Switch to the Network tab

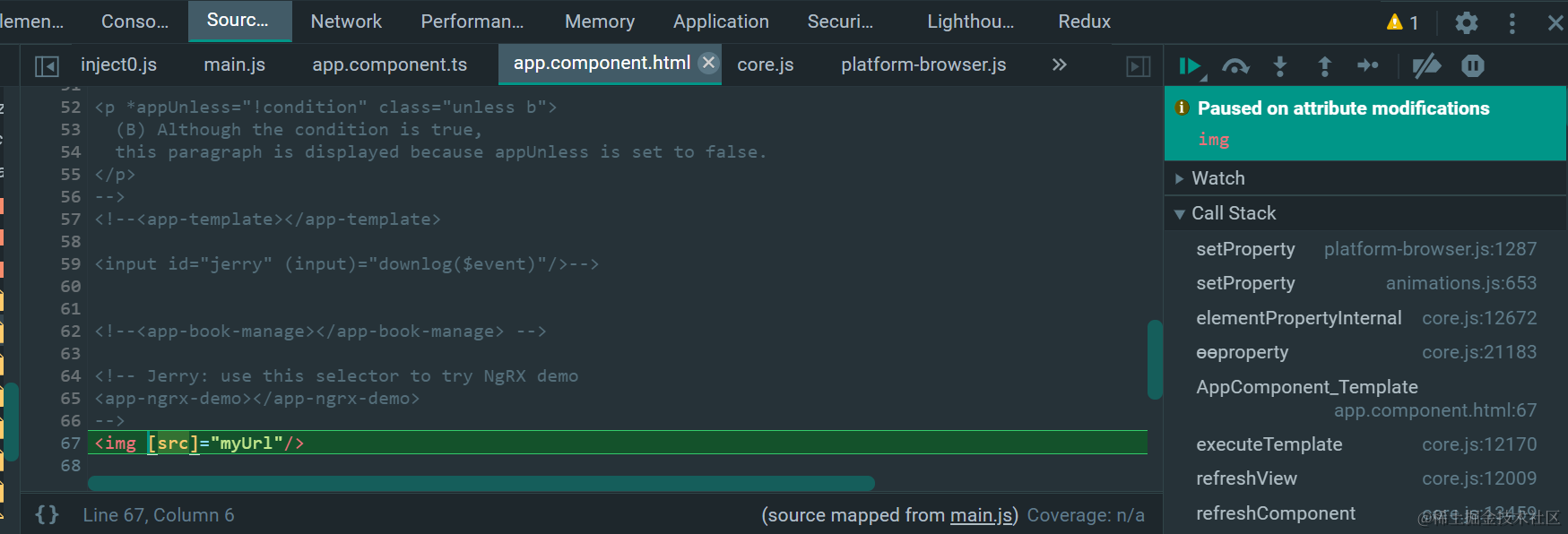pyautogui.click(x=346, y=22)
